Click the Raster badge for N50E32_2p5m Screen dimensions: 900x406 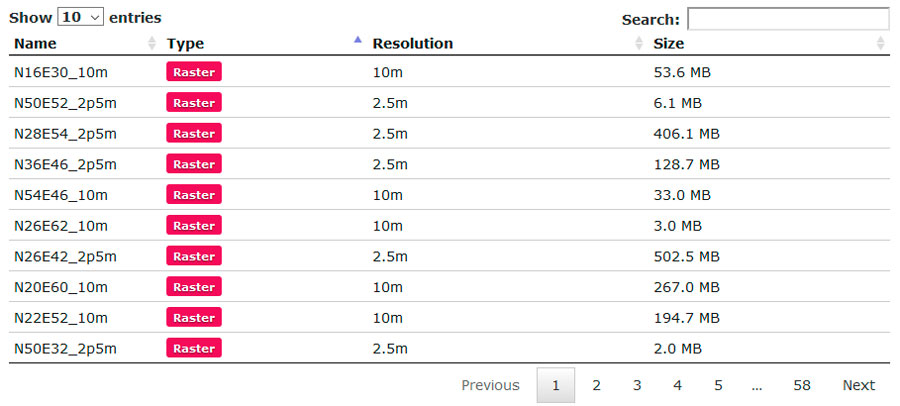[194, 348]
